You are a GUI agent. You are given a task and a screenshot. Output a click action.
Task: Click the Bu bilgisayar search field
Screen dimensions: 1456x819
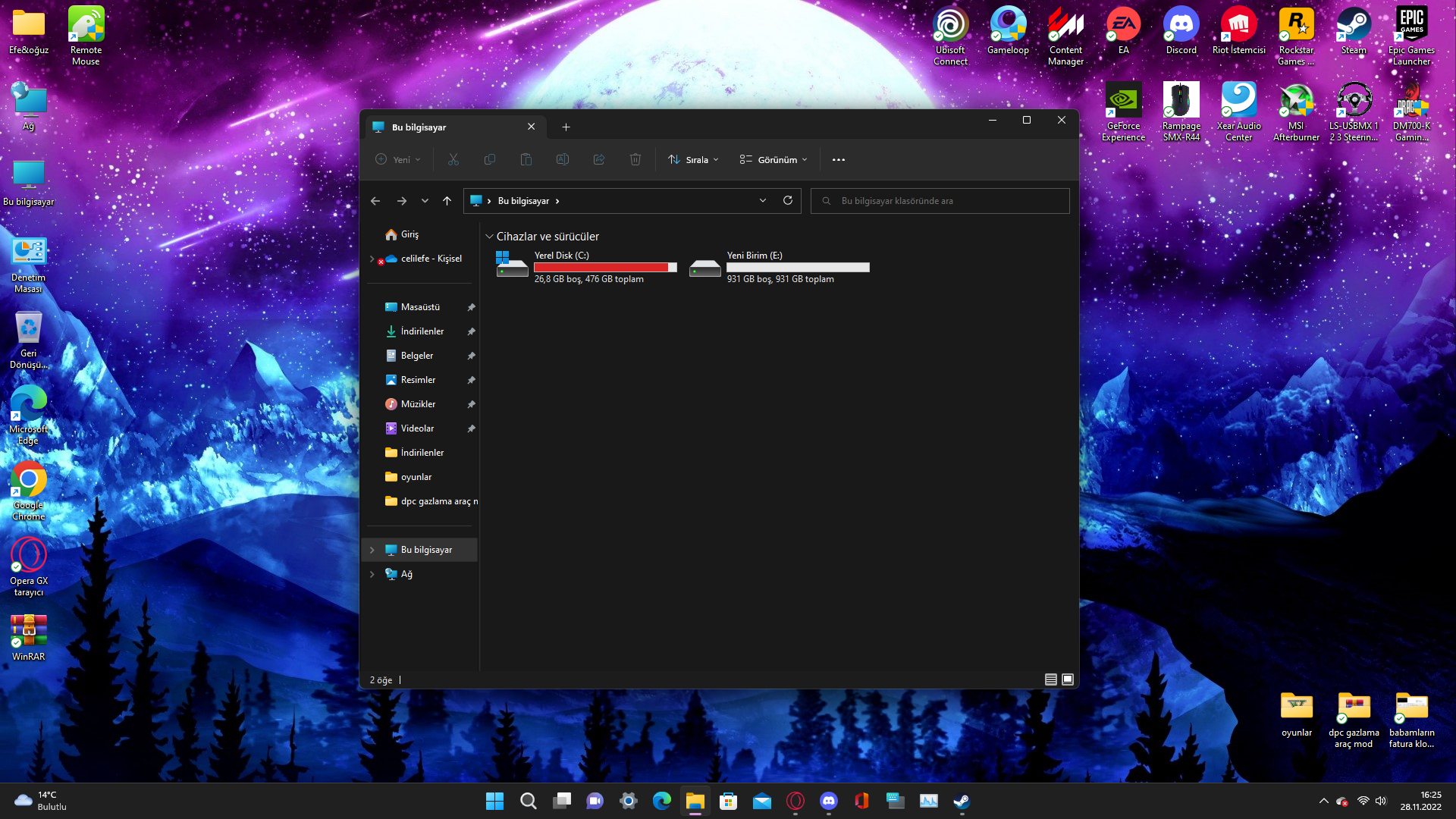[940, 201]
